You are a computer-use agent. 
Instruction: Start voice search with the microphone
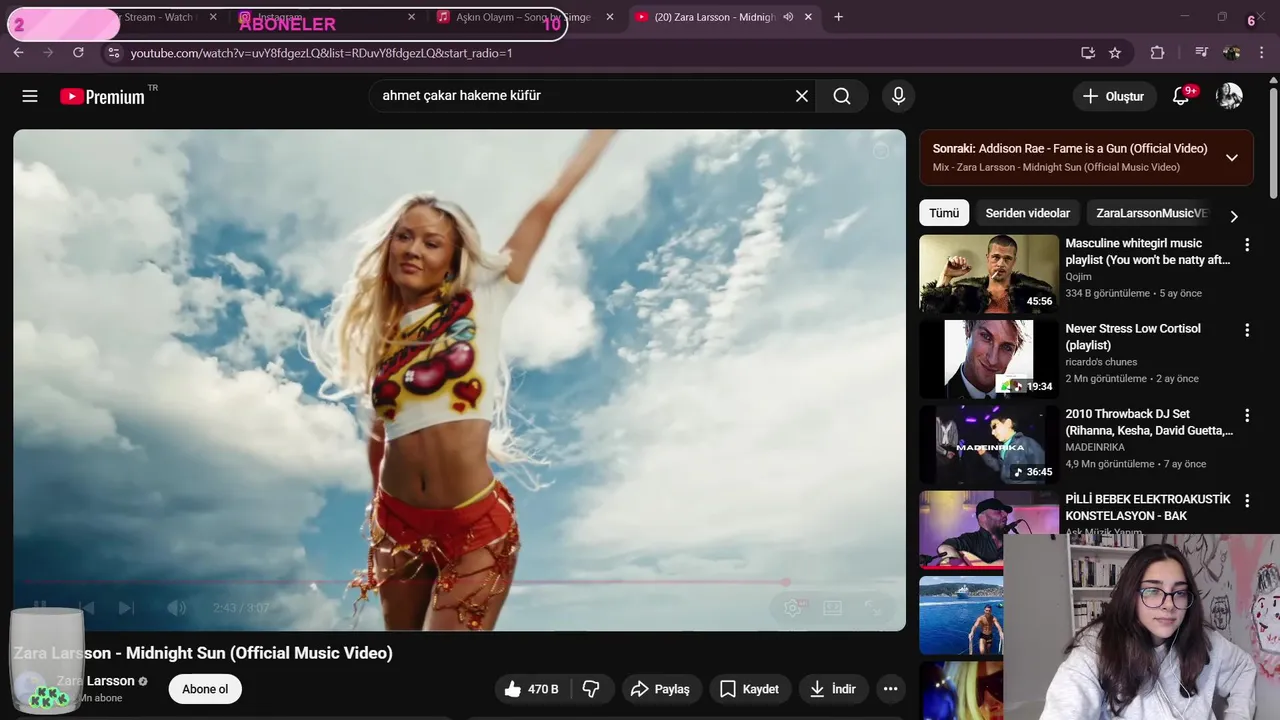click(898, 96)
